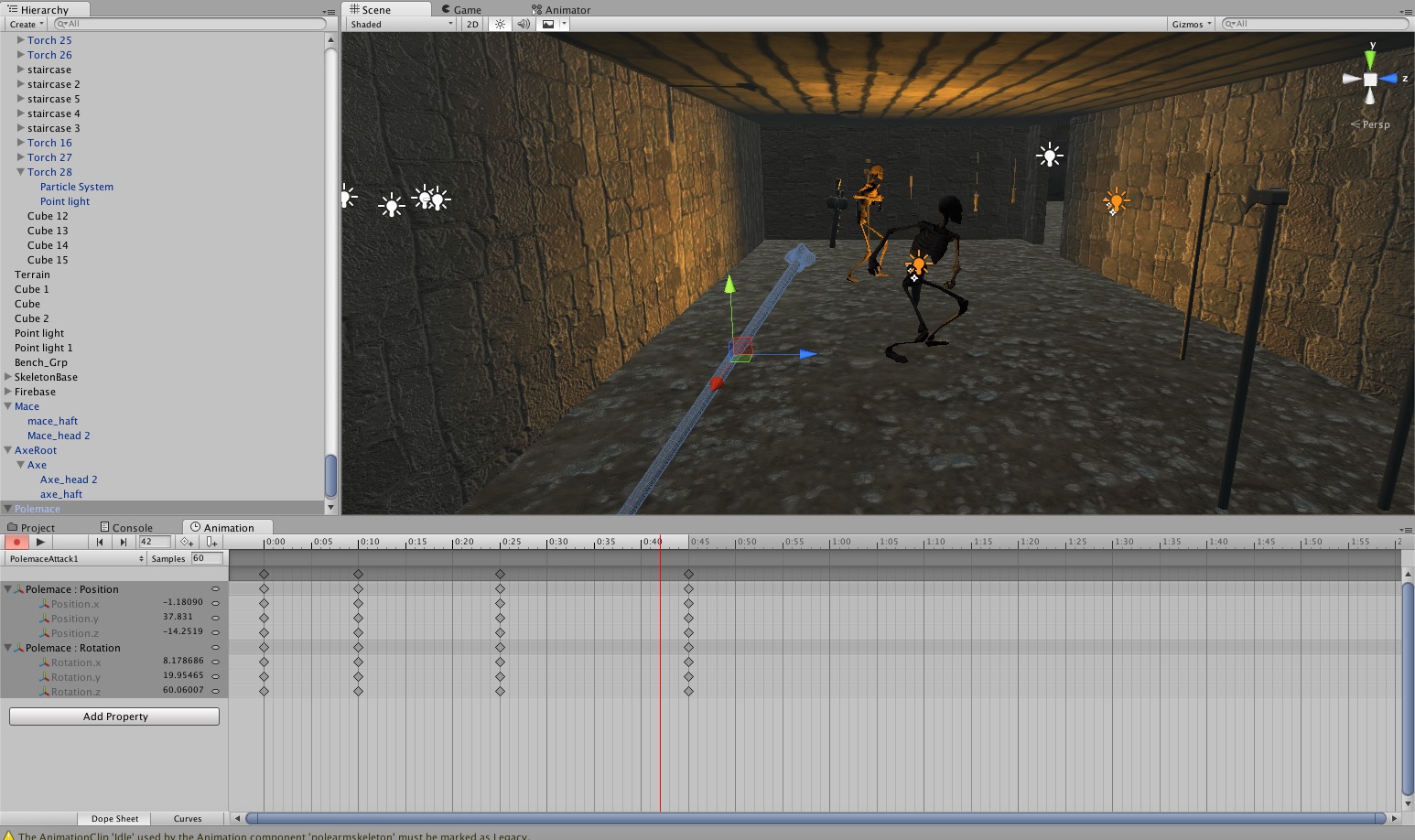Jump to the previous keyframe

100,542
